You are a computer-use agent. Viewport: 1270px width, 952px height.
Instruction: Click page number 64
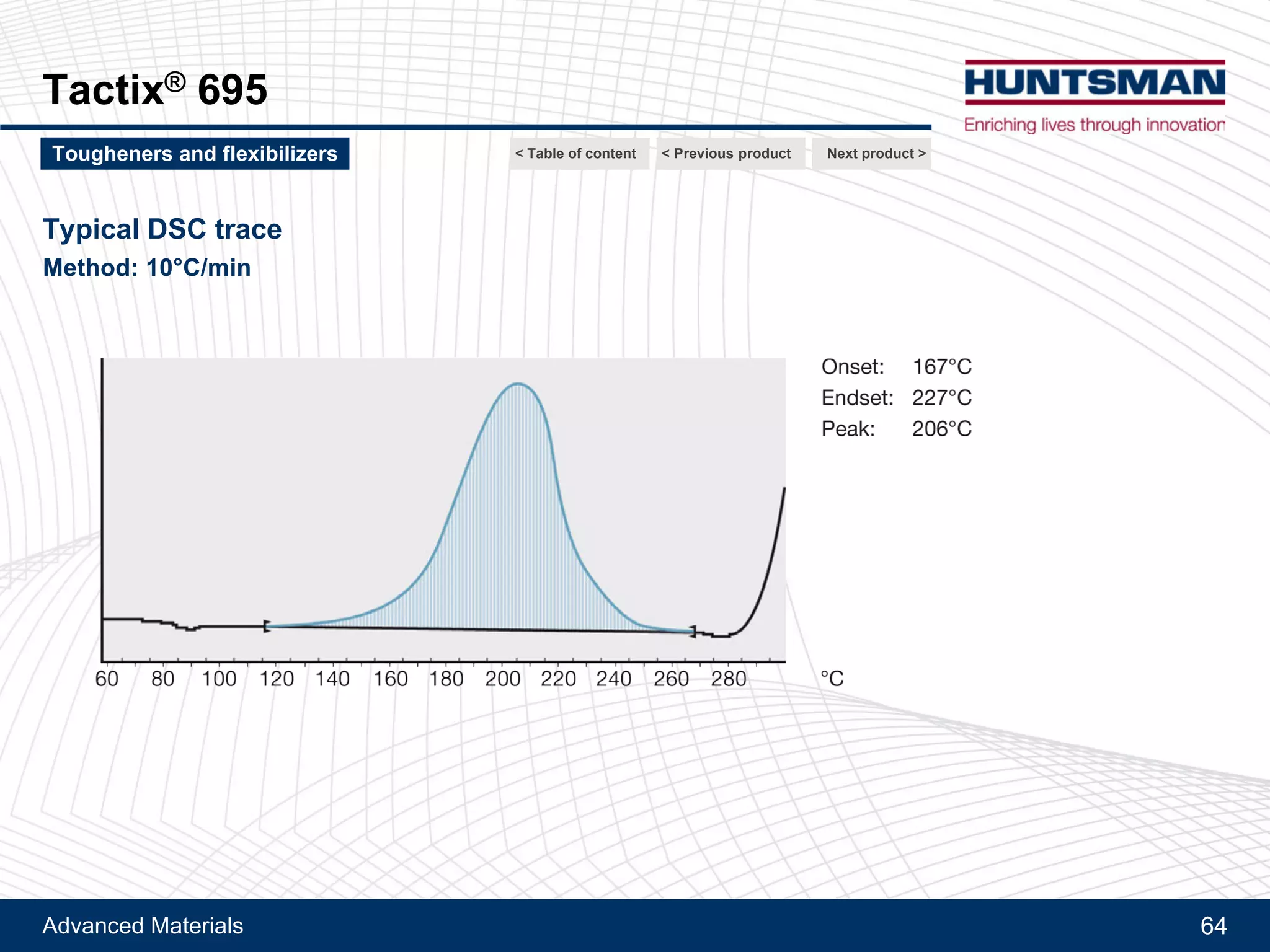tap(1213, 925)
